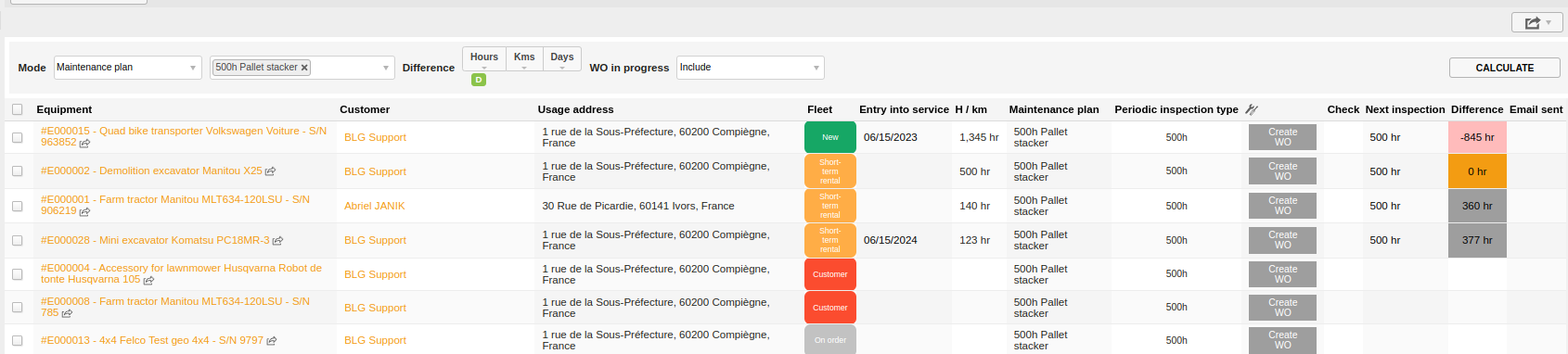Screen dimensions: 1568x354
Task: Open external link icon beside Demolition excavator Manitou X25
Action: [x=271, y=171]
